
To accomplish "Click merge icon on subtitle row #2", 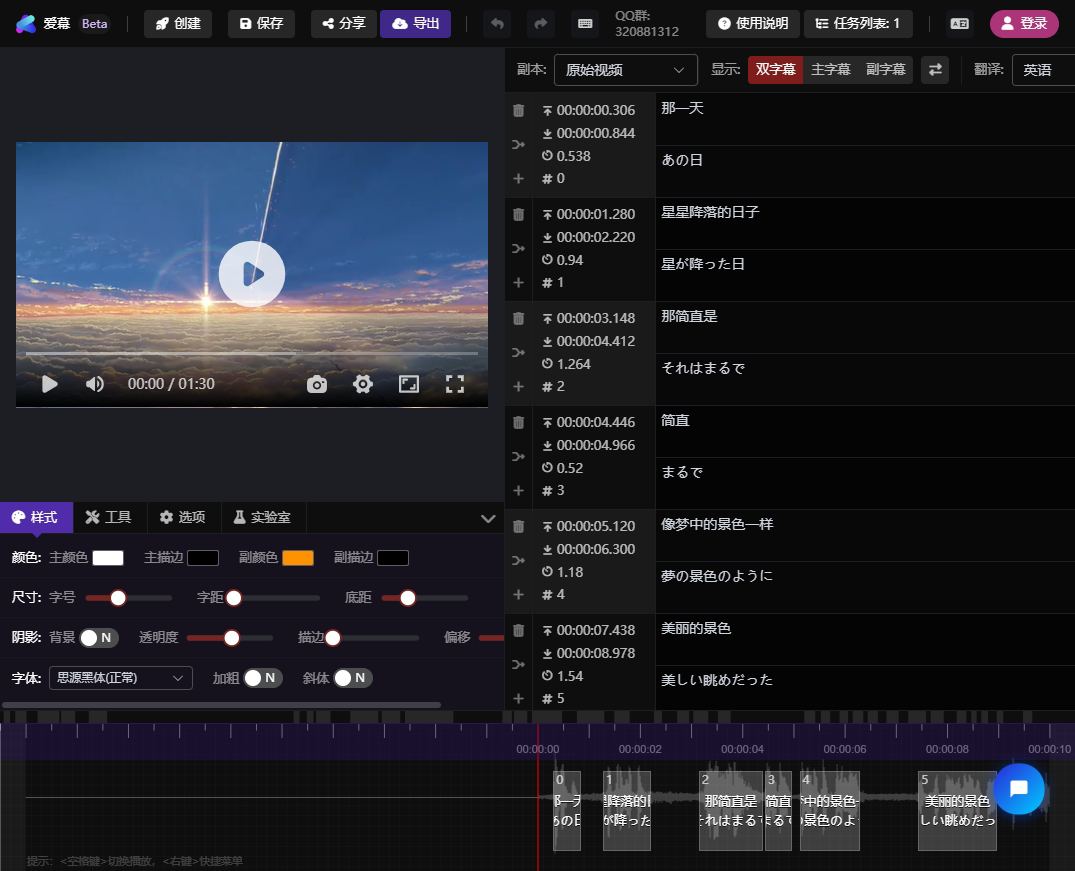I will [x=518, y=353].
